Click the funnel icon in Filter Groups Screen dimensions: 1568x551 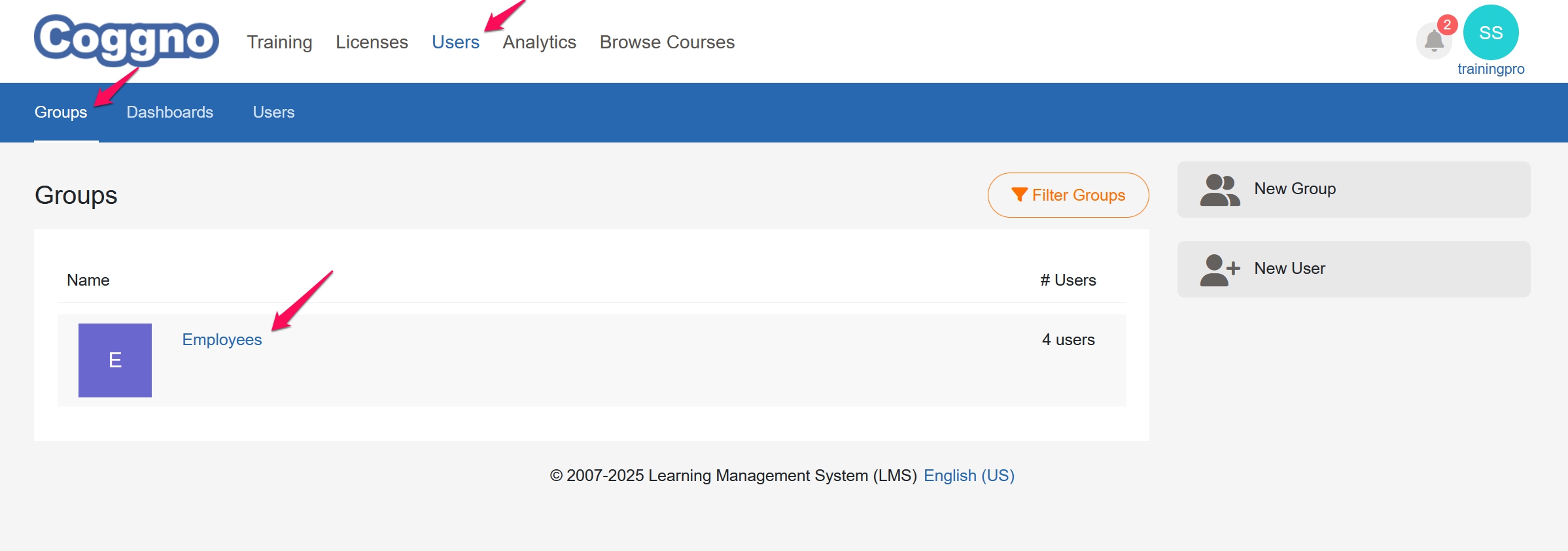tap(1019, 195)
